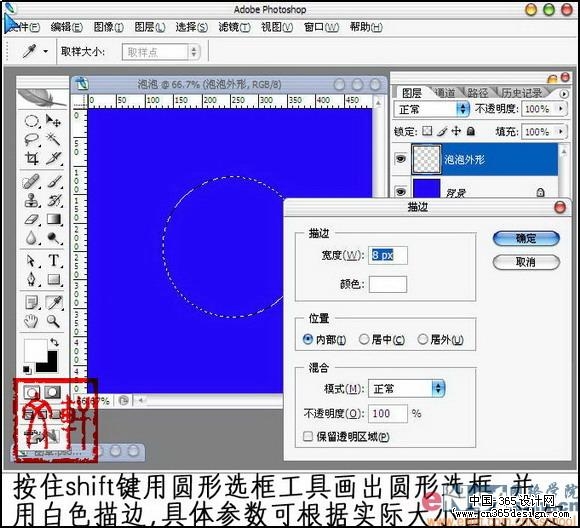The height and width of the screenshot is (528, 580).
Task: Open the 滤镜 menu
Action: [x=234, y=27]
